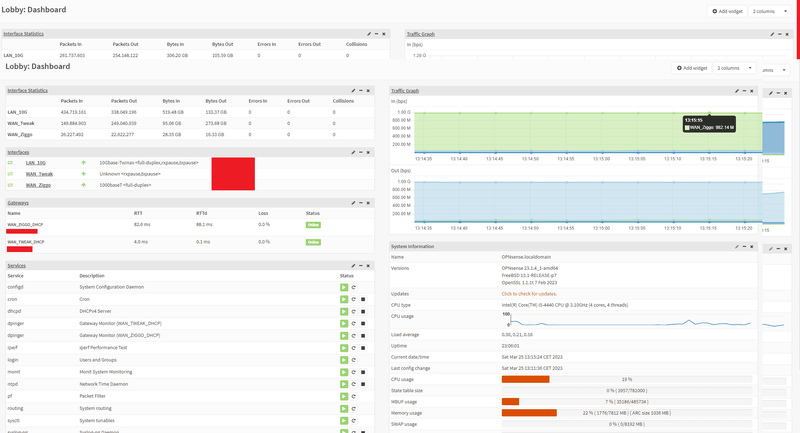Click the Memory usage progress bar

627,413
